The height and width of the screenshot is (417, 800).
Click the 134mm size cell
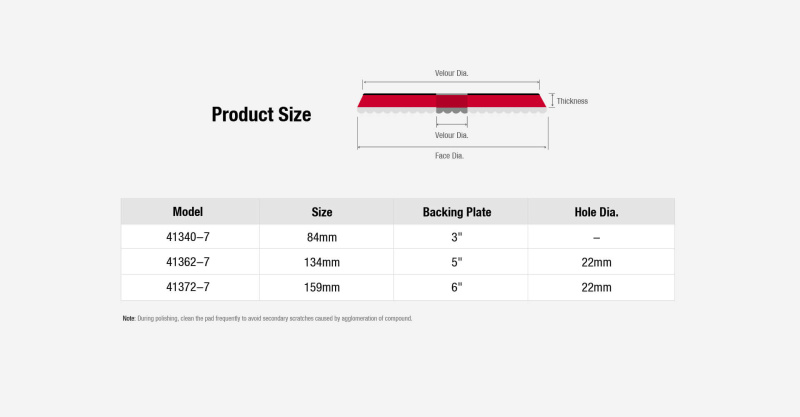[x=322, y=262]
